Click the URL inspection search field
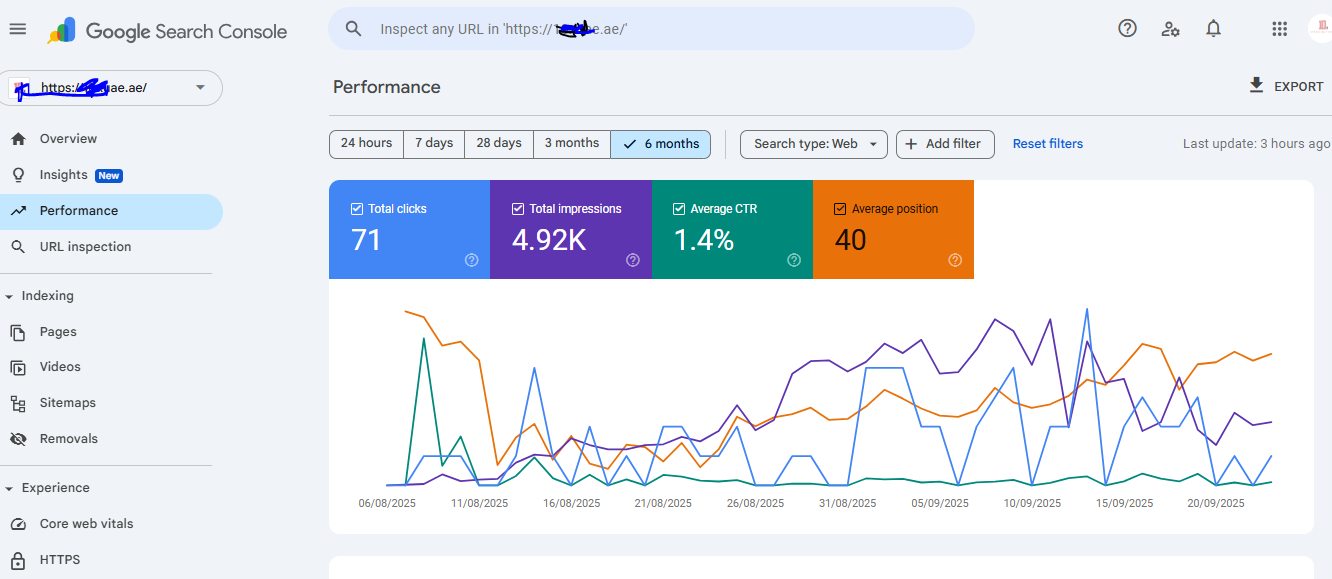The image size is (1332, 579). tap(650, 28)
